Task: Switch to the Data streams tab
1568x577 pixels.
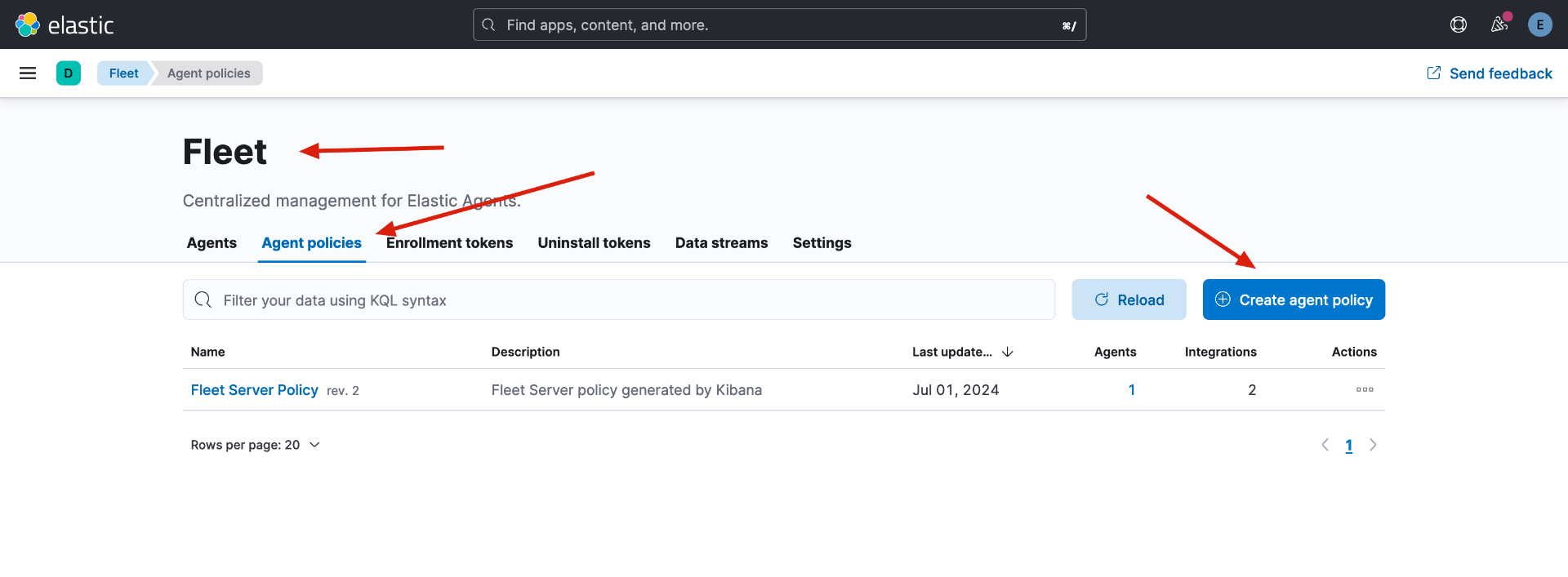Action: coord(721,243)
